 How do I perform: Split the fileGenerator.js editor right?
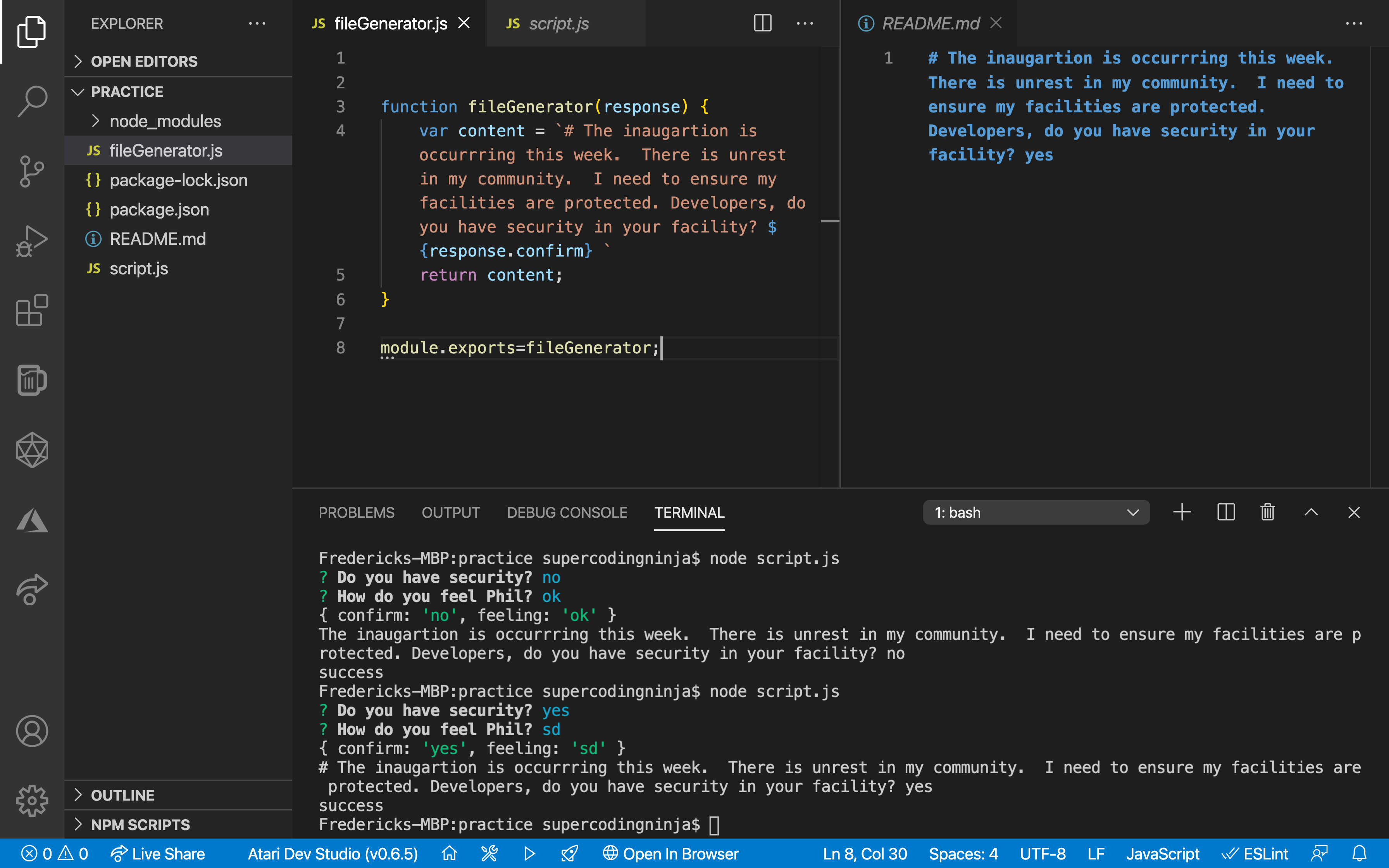click(762, 24)
